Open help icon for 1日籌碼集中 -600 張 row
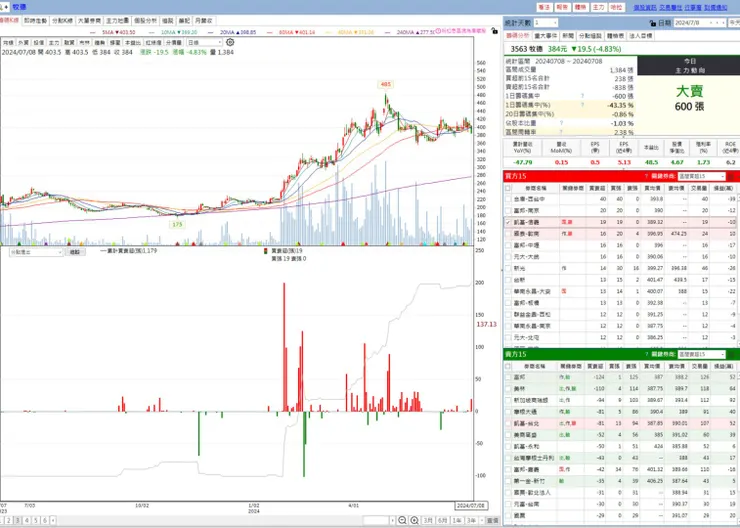The height and width of the screenshot is (528, 740). point(582,96)
